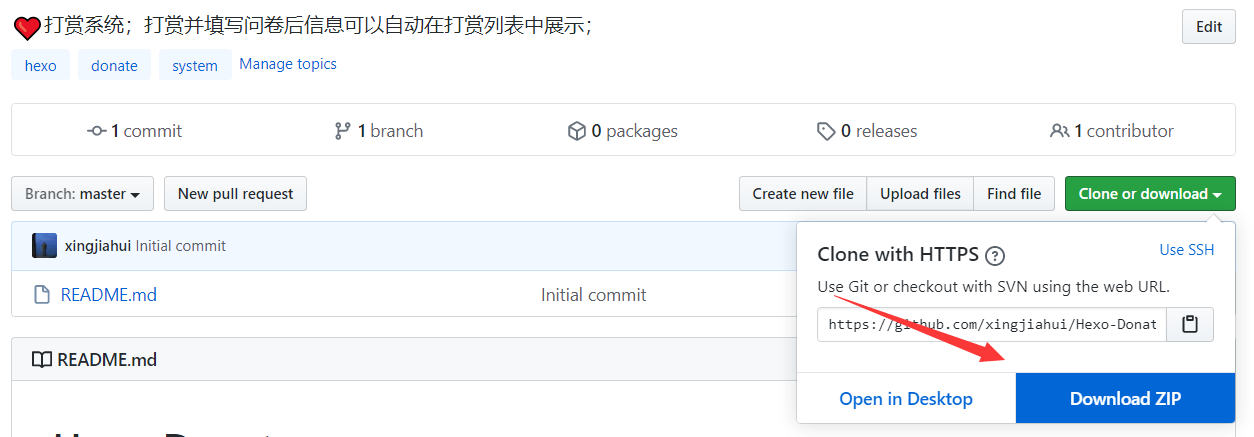Expand the Branch: master dropdown
Screen dimensions: 1254x437
click(x=82, y=194)
